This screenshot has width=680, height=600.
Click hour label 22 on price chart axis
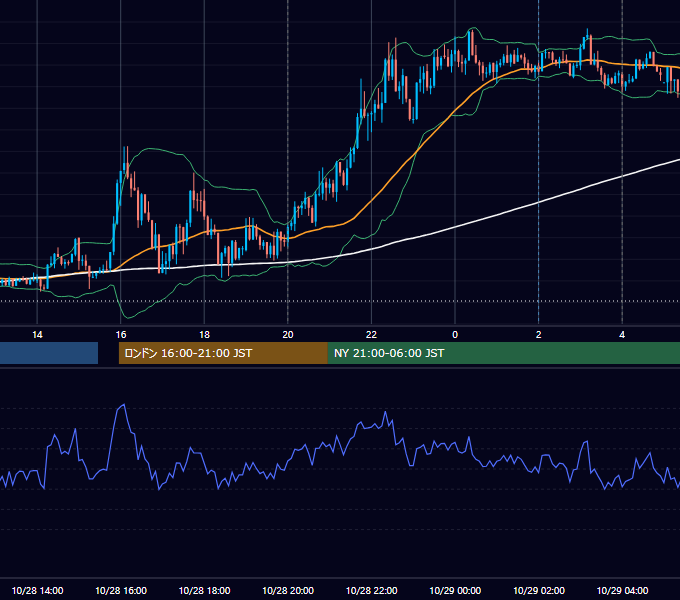tap(371, 335)
